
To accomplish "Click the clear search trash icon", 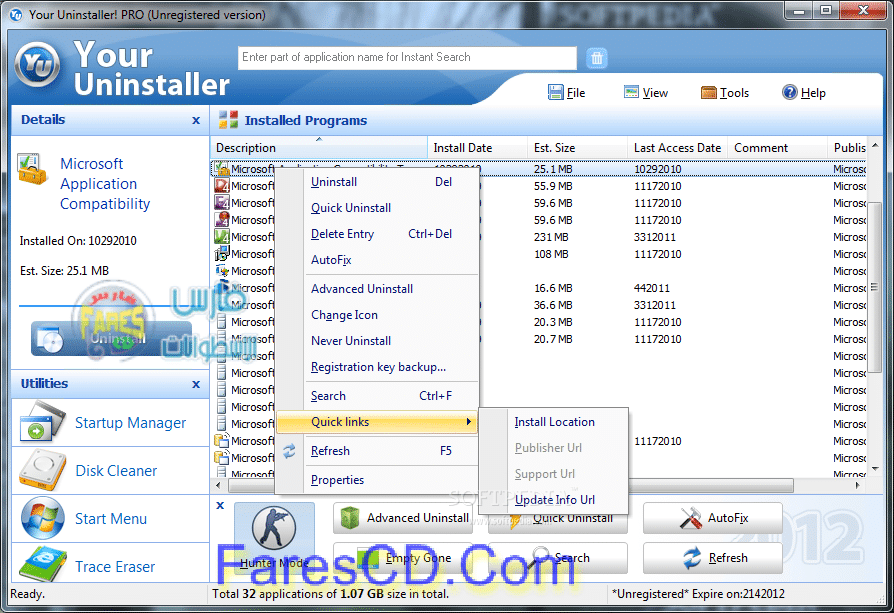I will [x=596, y=58].
